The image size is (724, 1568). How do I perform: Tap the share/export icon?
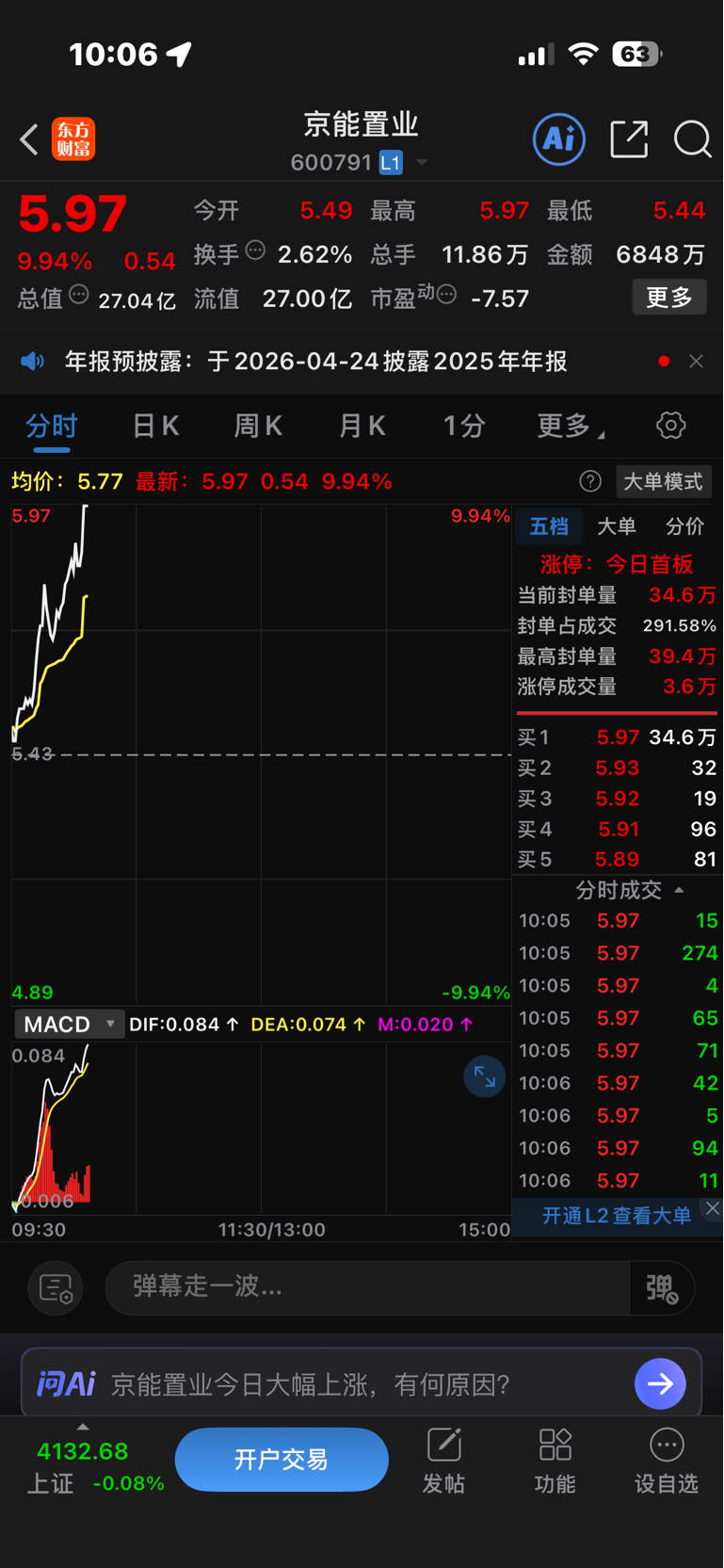(x=629, y=139)
